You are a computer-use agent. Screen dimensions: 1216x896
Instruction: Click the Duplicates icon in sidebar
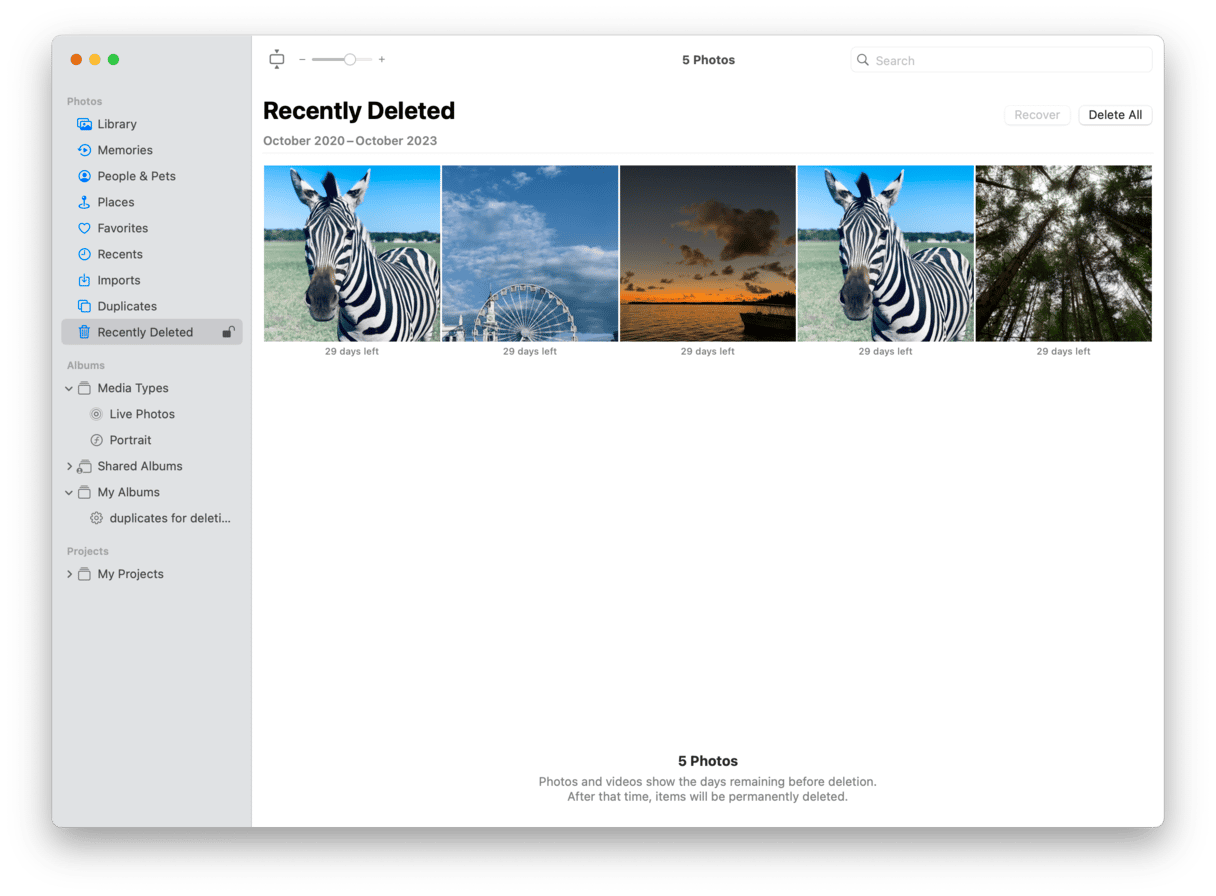click(85, 306)
